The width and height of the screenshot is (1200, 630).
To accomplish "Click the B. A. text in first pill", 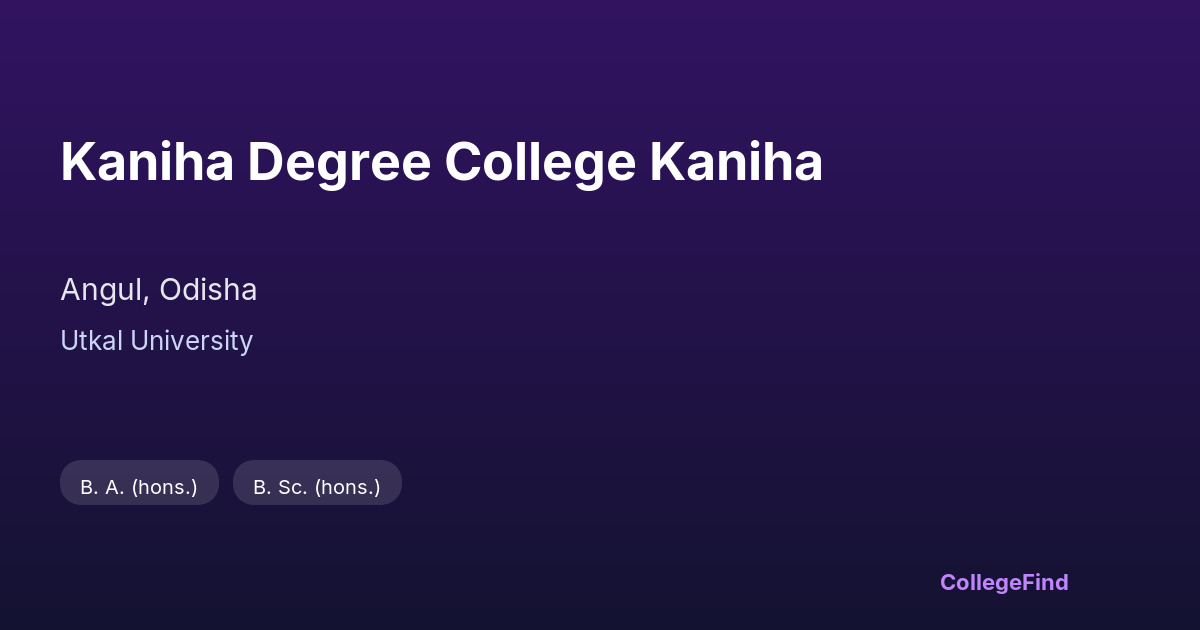I will coord(102,488).
